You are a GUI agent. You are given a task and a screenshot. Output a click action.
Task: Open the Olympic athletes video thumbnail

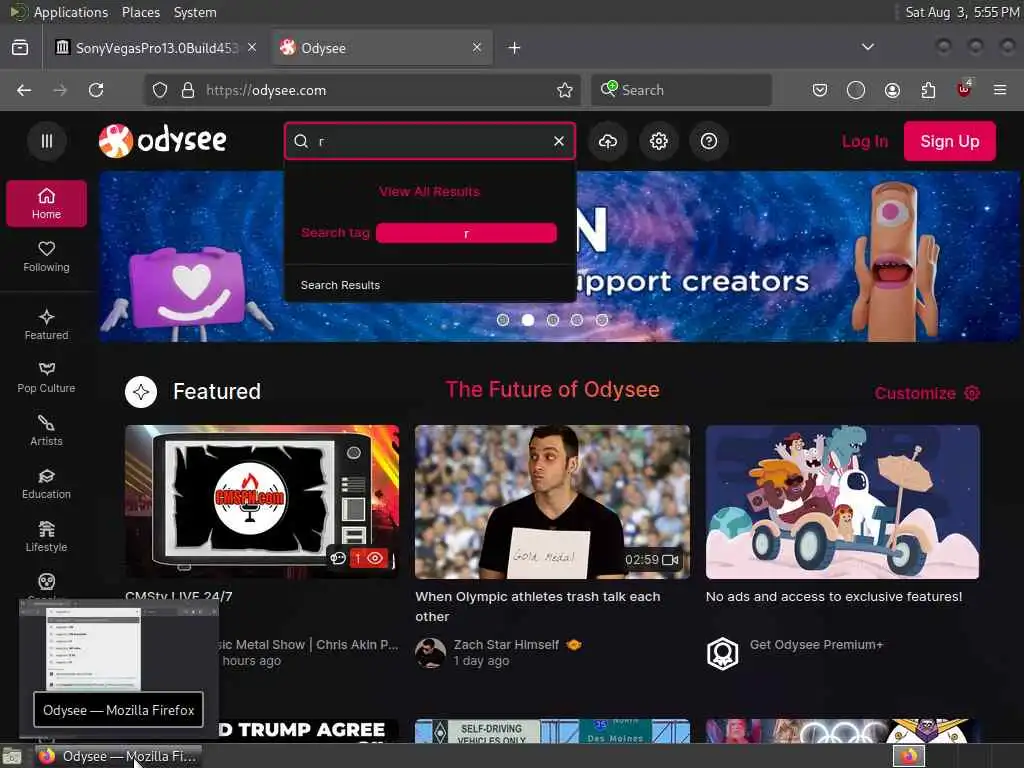(552, 502)
